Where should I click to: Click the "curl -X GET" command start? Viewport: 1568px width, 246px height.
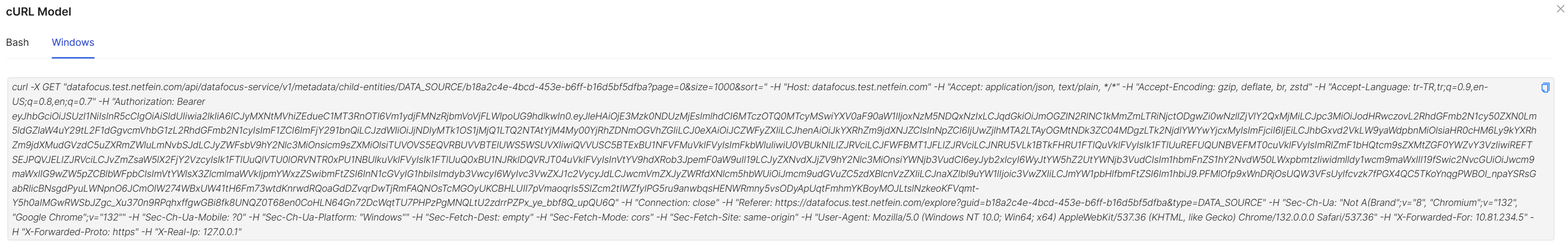tap(35, 87)
